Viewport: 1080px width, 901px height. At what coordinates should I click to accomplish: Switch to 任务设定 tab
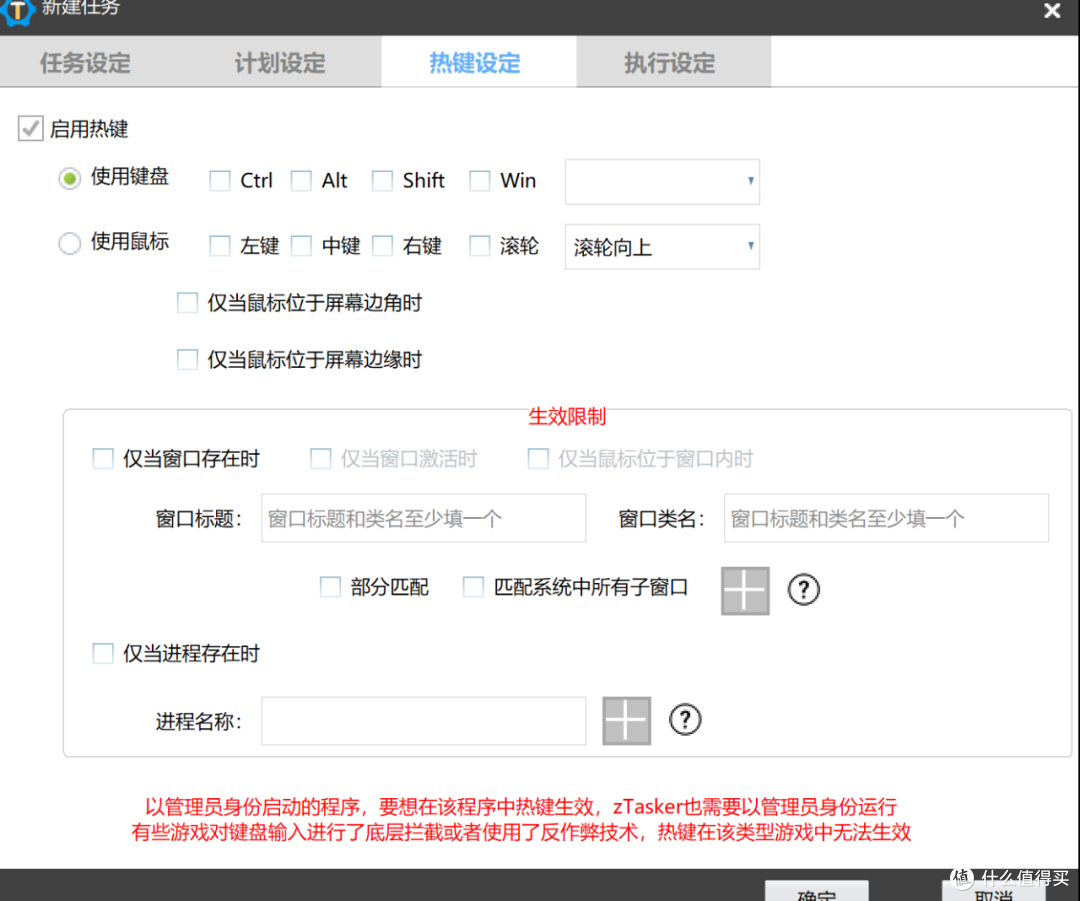click(85, 63)
